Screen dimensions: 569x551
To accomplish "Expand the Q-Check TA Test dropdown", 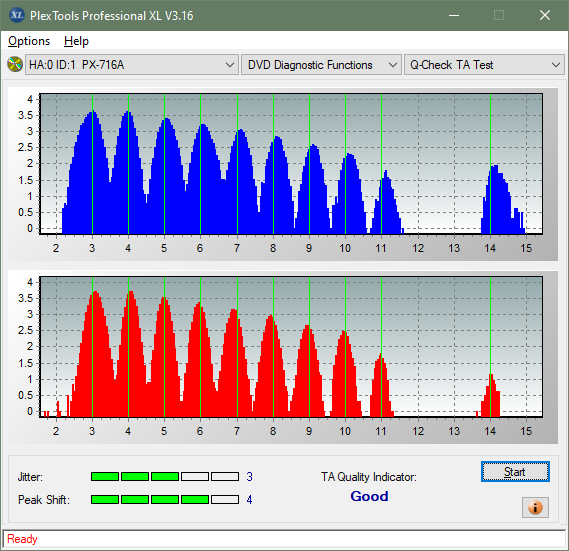I will click(x=484, y=65).
